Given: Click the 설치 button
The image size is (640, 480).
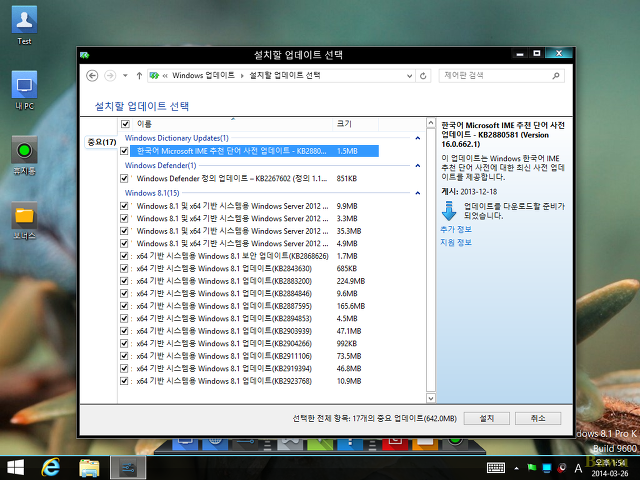Looking at the screenshot, I should click(x=487, y=418).
